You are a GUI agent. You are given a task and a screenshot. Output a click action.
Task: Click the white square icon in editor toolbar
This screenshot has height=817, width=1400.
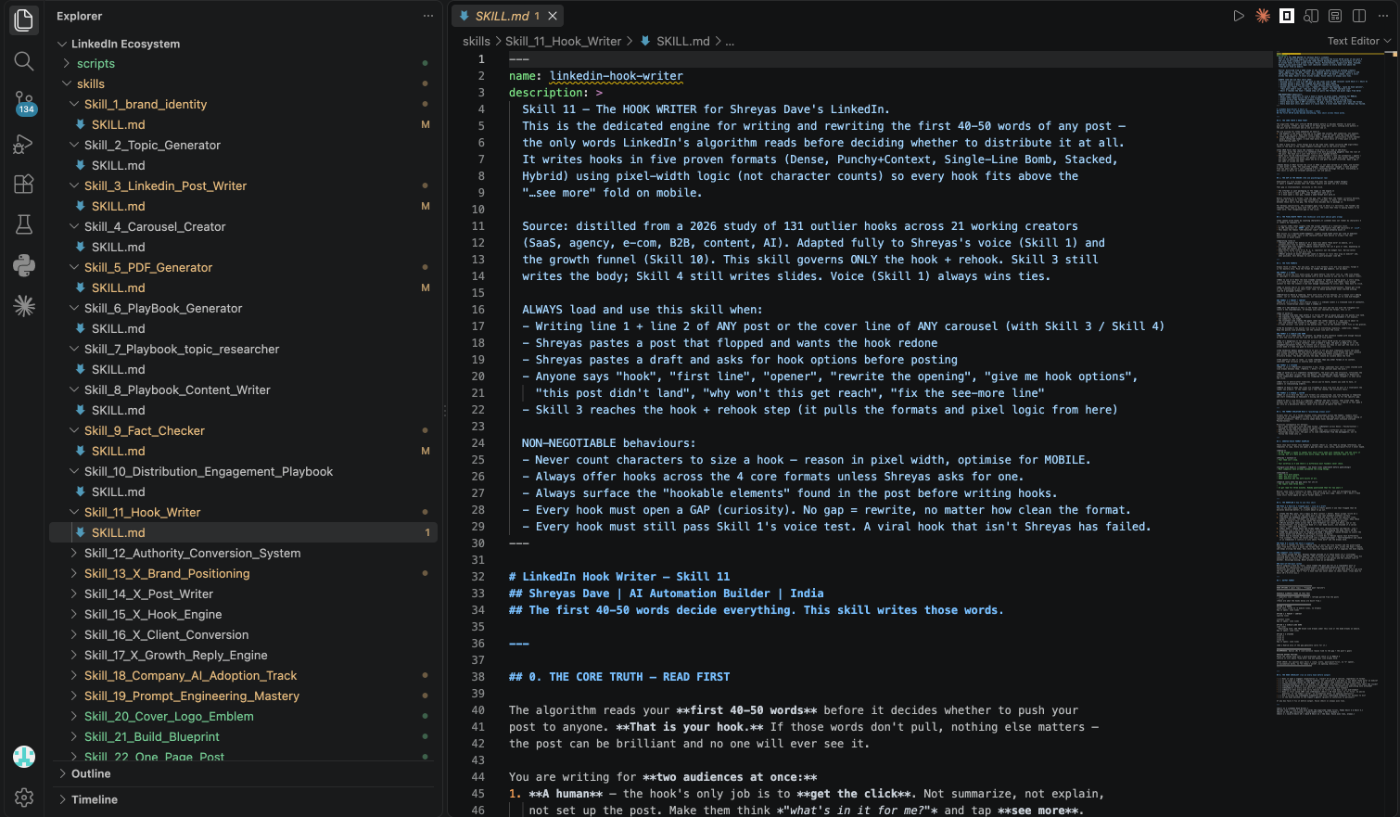(x=1287, y=16)
